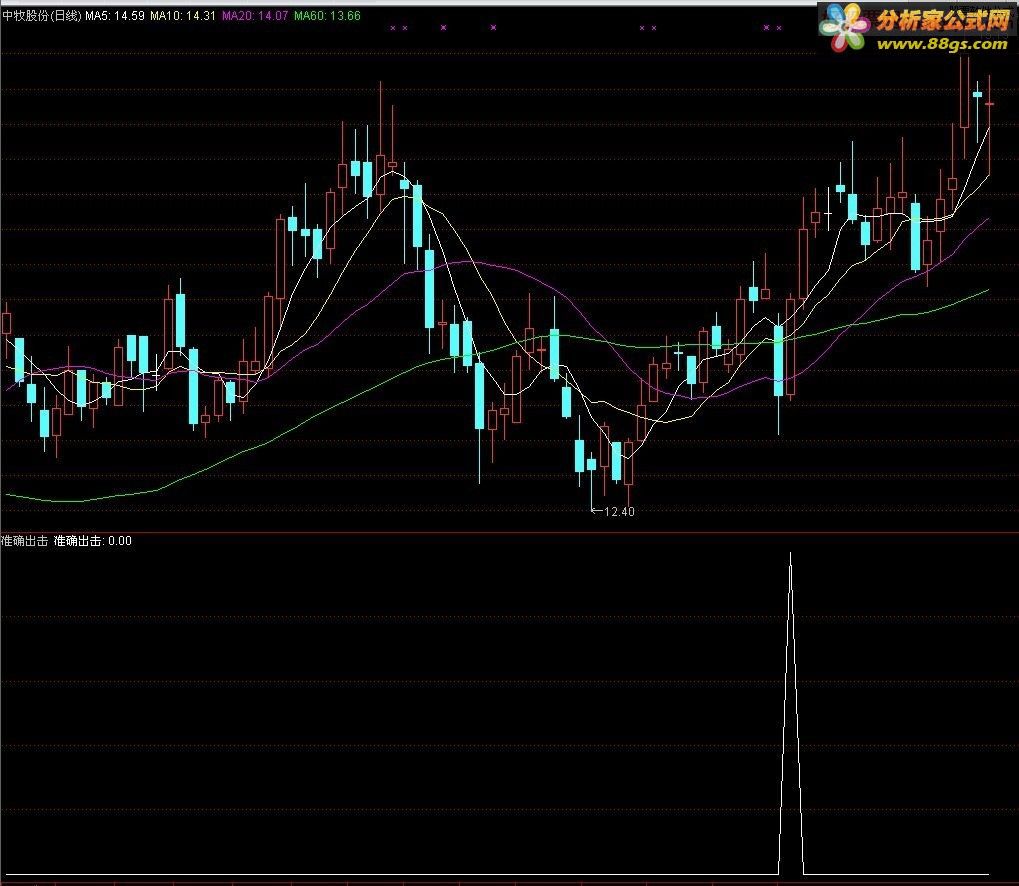The image size is (1019, 886).
Task: Click the rightmost small red candlestick
Action: (990, 103)
